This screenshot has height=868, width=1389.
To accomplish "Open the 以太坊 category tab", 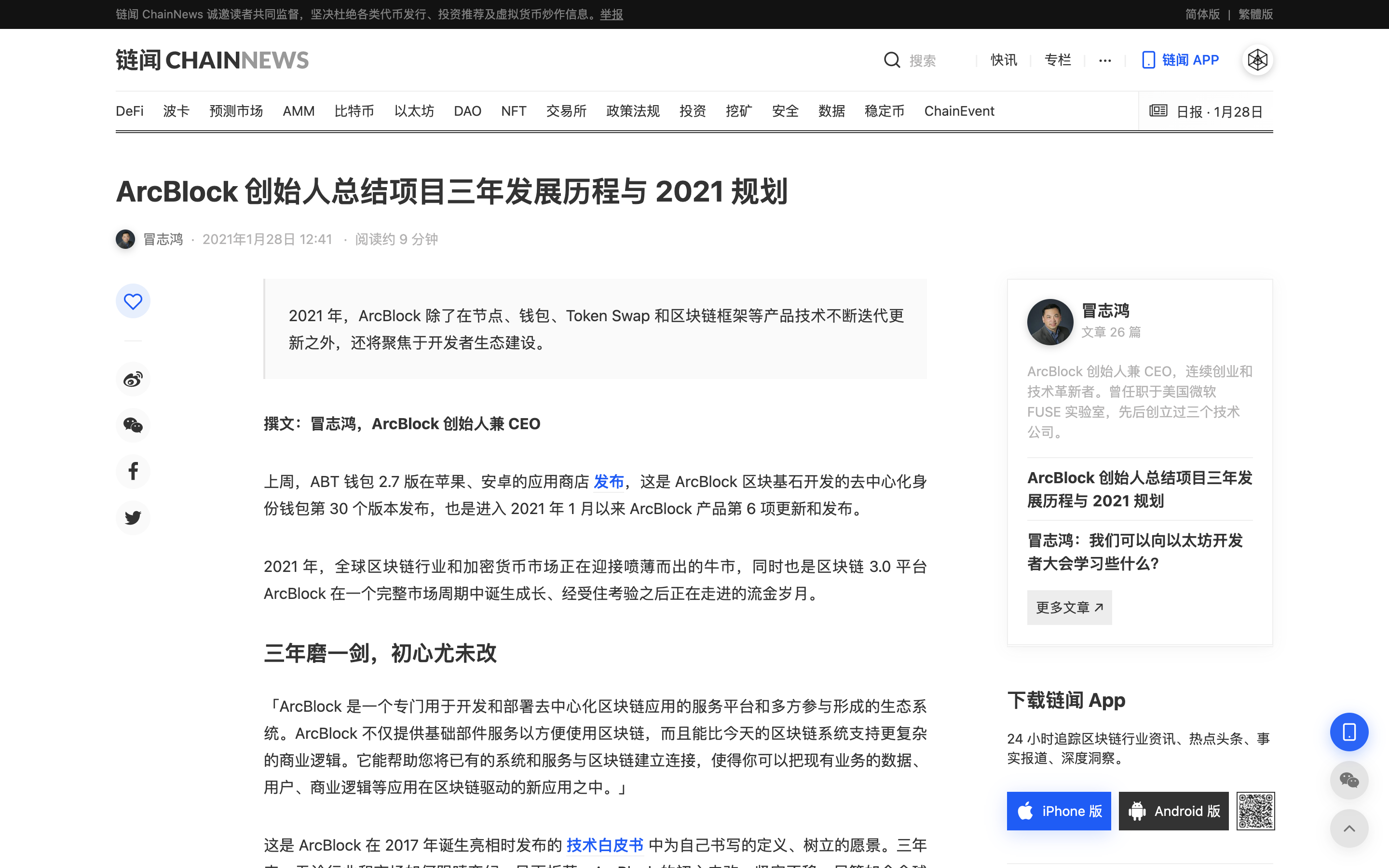I will (x=414, y=111).
